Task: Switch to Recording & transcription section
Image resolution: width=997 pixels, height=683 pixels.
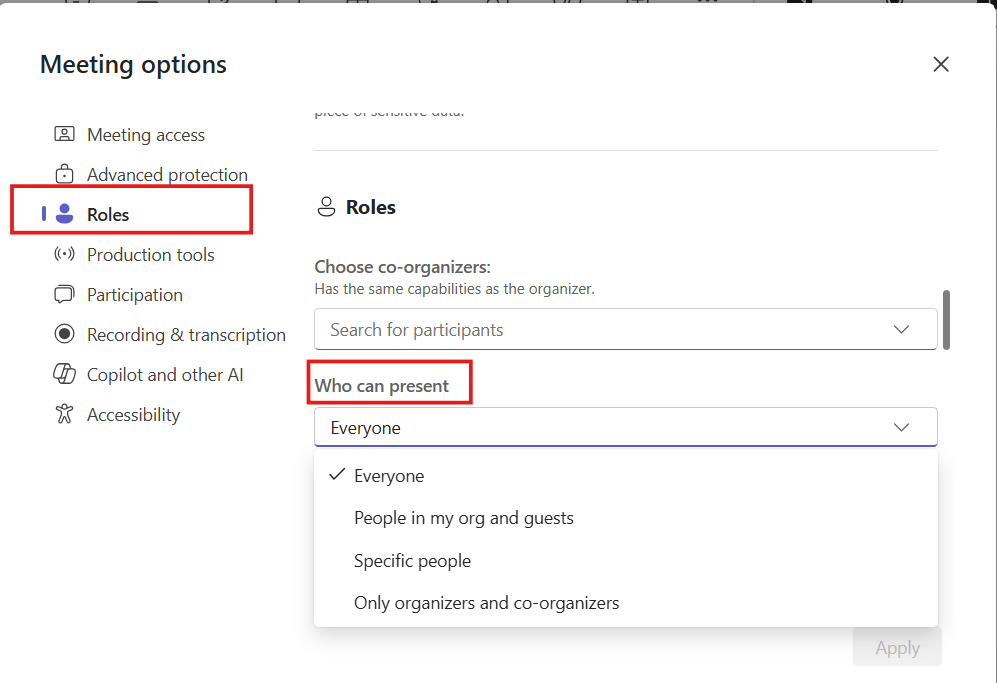Action: (x=186, y=335)
